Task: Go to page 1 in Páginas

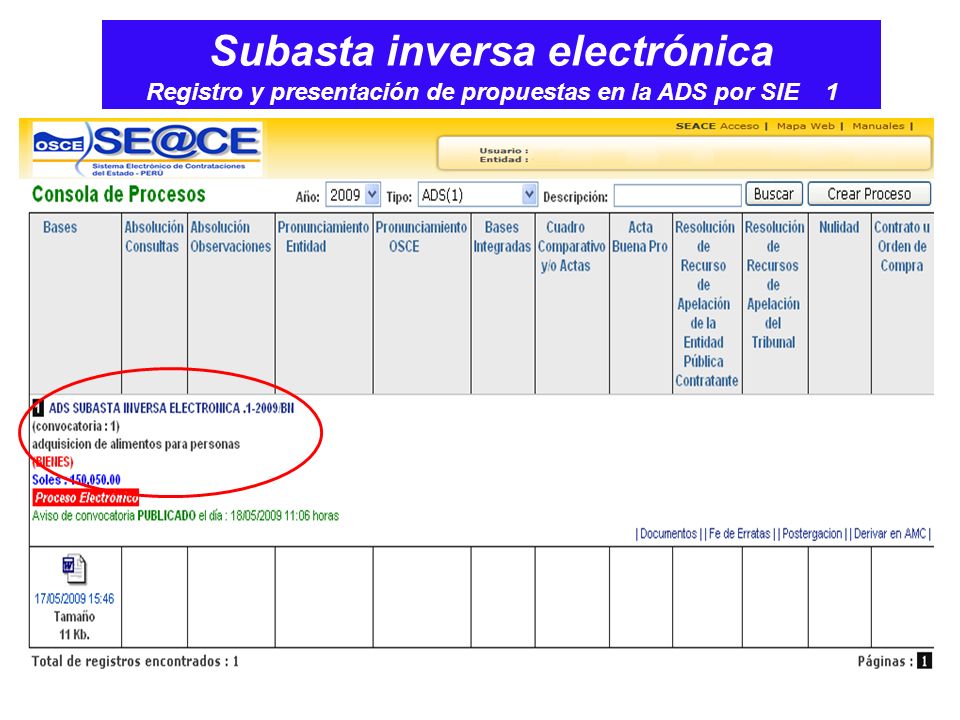Action: (924, 661)
